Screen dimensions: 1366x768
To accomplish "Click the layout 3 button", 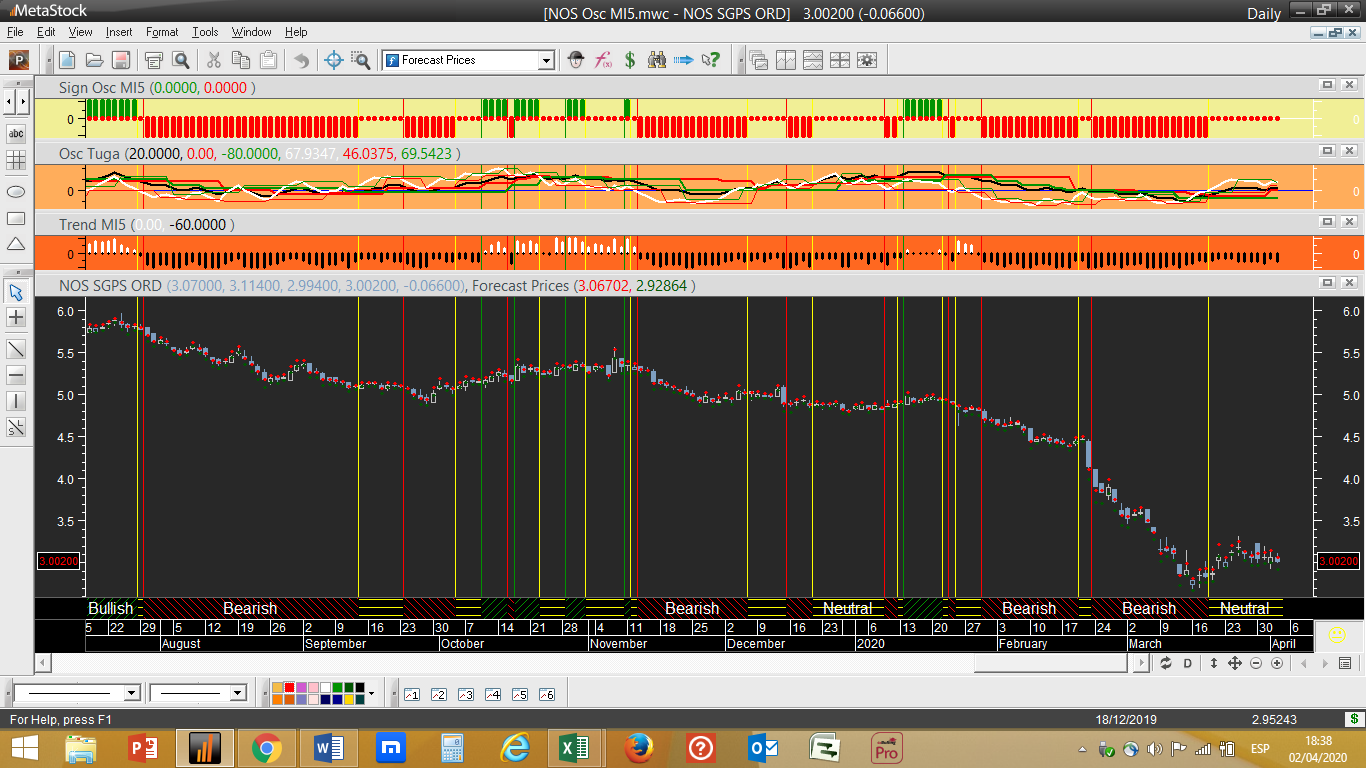I will pos(465,694).
